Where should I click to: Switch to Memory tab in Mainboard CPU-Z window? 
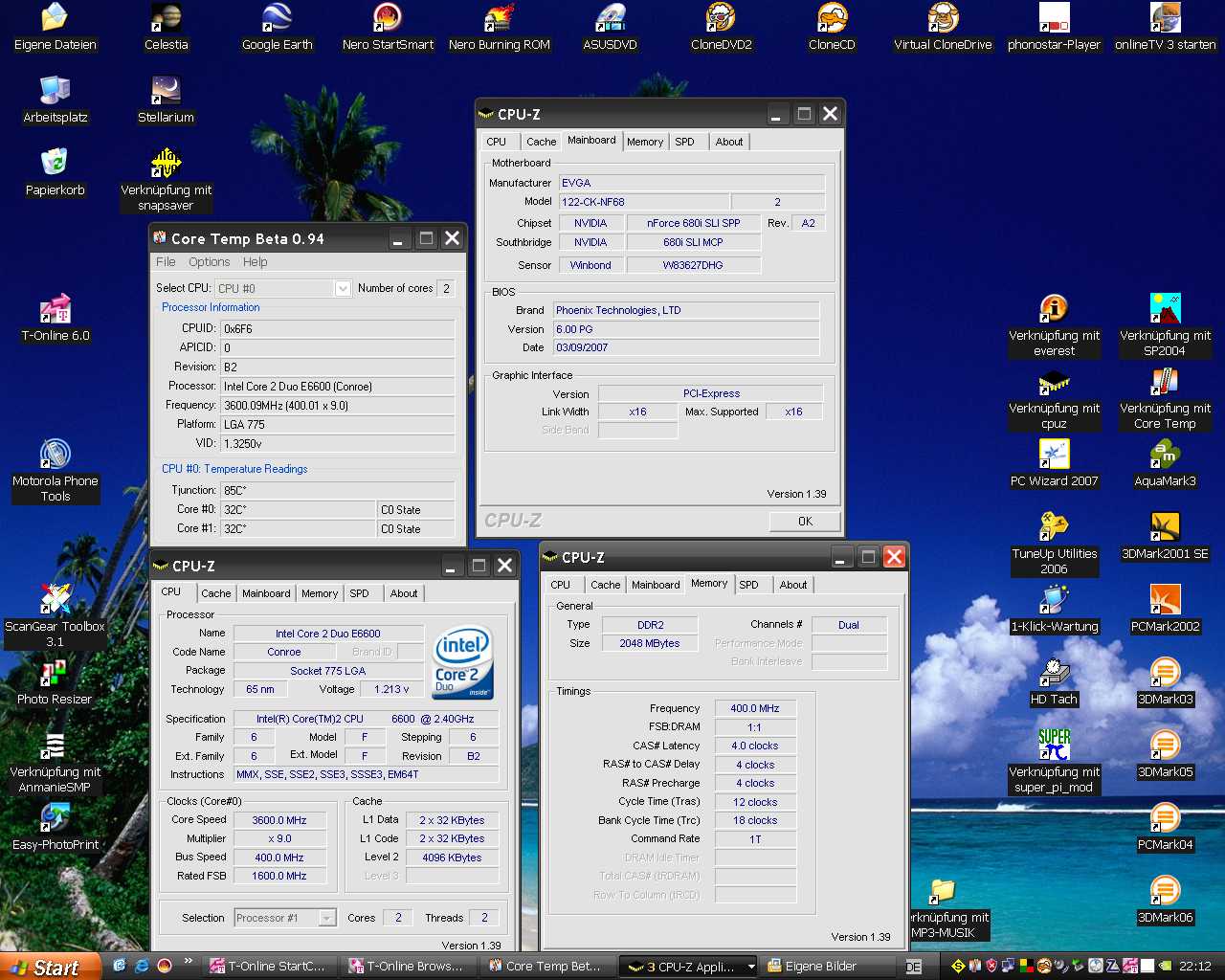[x=645, y=142]
